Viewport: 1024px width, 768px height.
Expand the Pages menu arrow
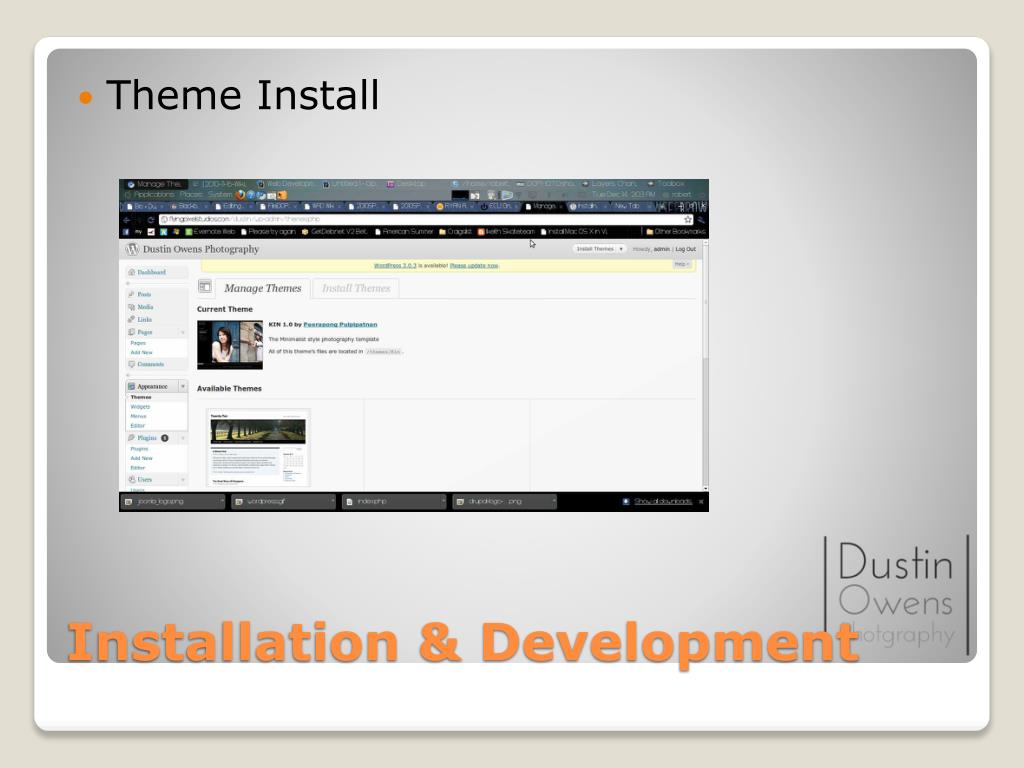point(183,332)
